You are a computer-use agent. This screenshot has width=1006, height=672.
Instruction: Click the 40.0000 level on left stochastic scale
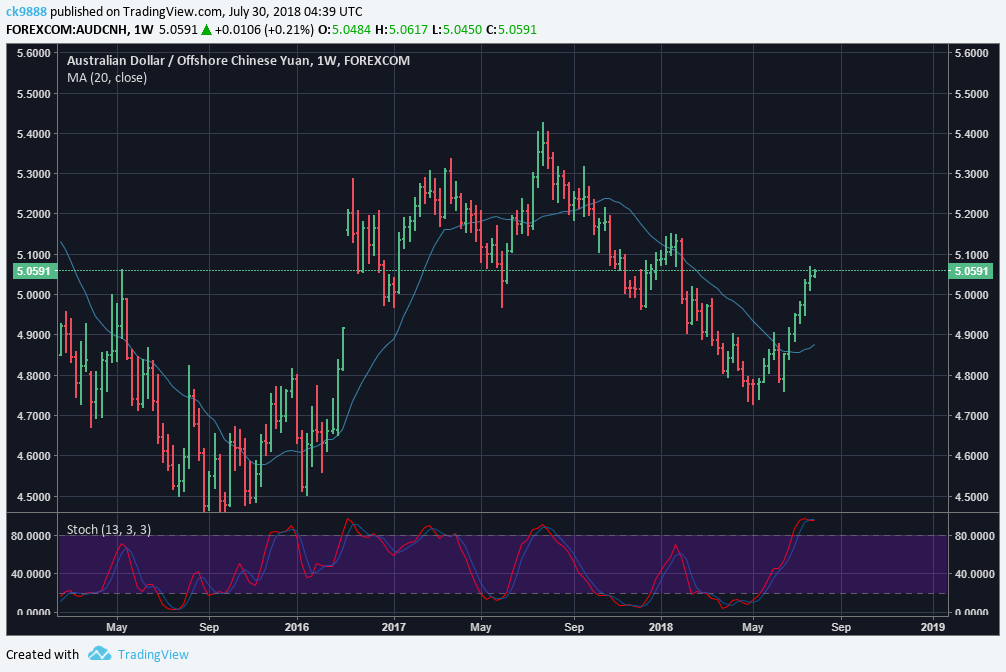[31, 574]
